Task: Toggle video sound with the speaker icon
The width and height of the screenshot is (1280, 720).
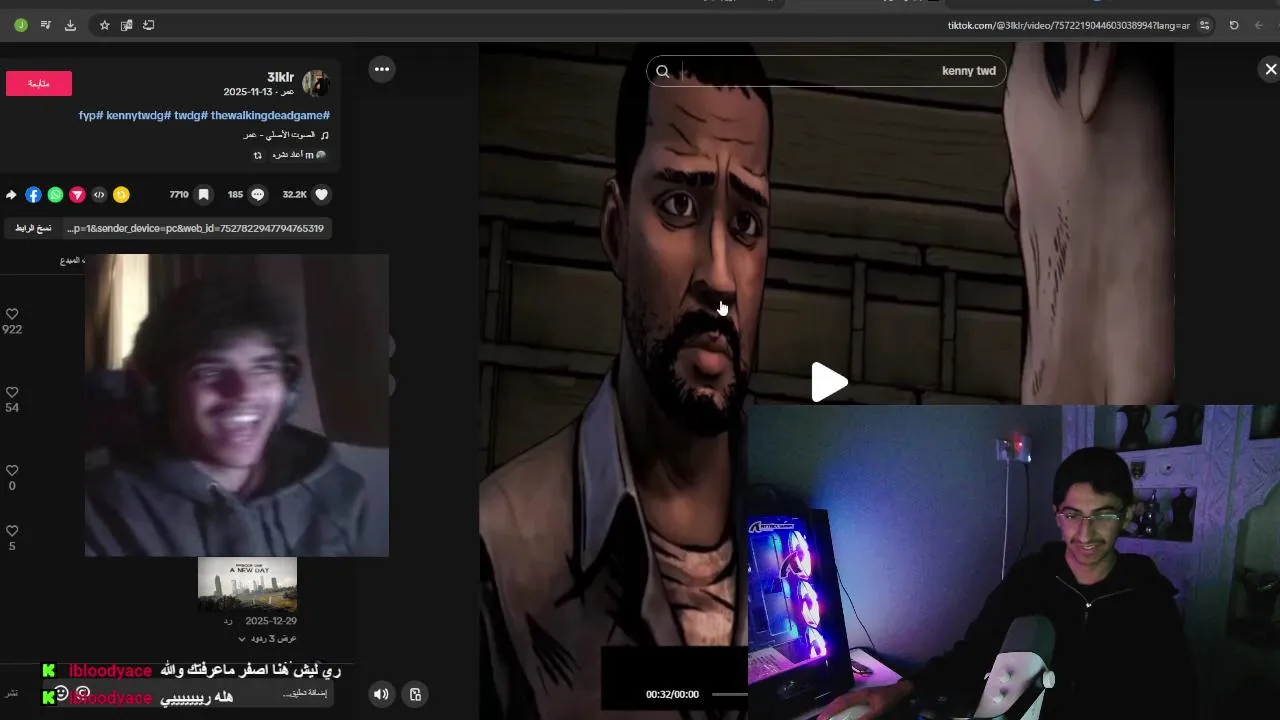Action: 380,694
